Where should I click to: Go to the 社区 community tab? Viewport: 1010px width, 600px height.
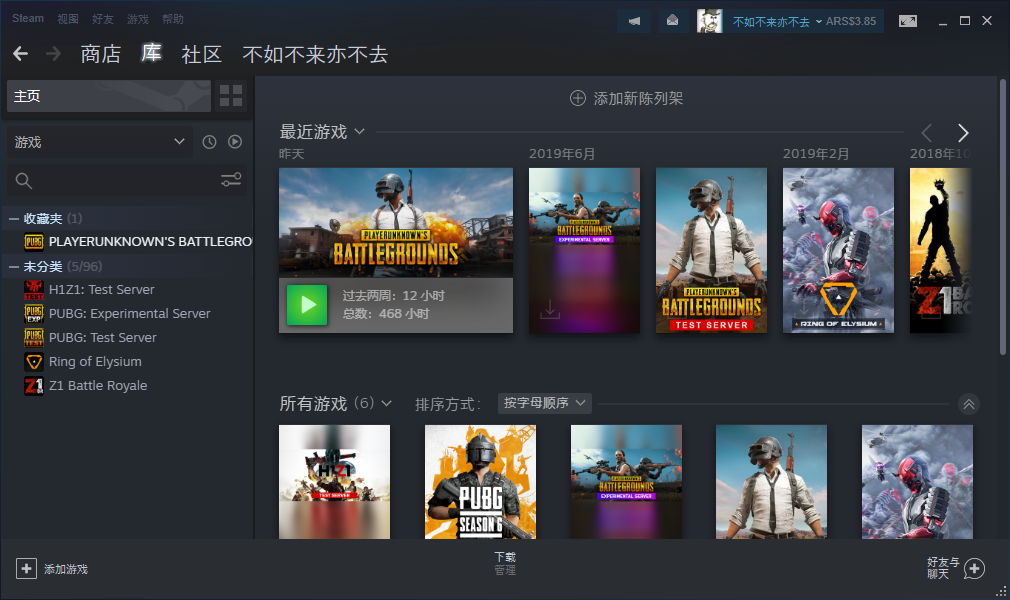[x=202, y=54]
